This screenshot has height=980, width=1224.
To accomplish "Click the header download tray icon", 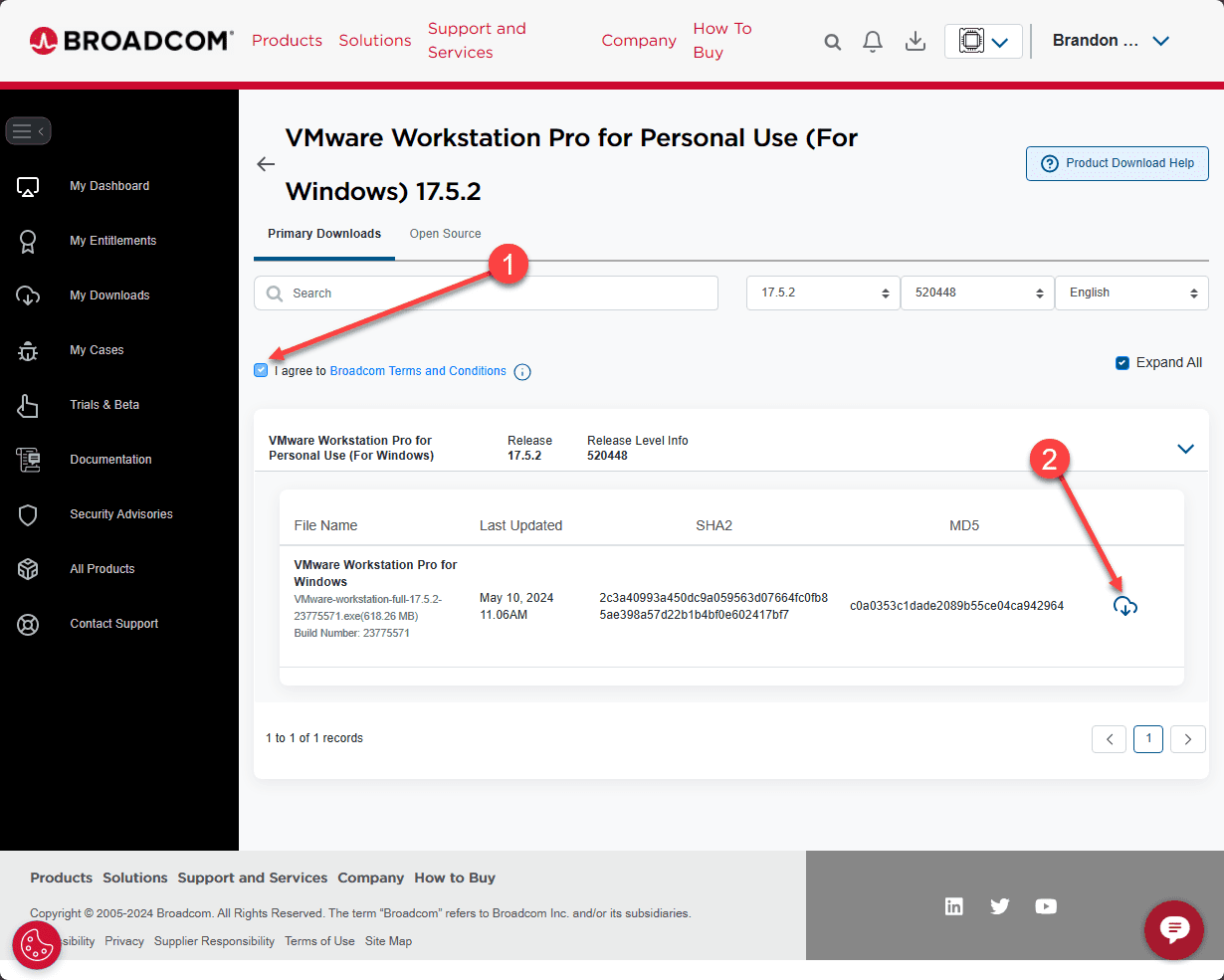I will click(x=916, y=41).
